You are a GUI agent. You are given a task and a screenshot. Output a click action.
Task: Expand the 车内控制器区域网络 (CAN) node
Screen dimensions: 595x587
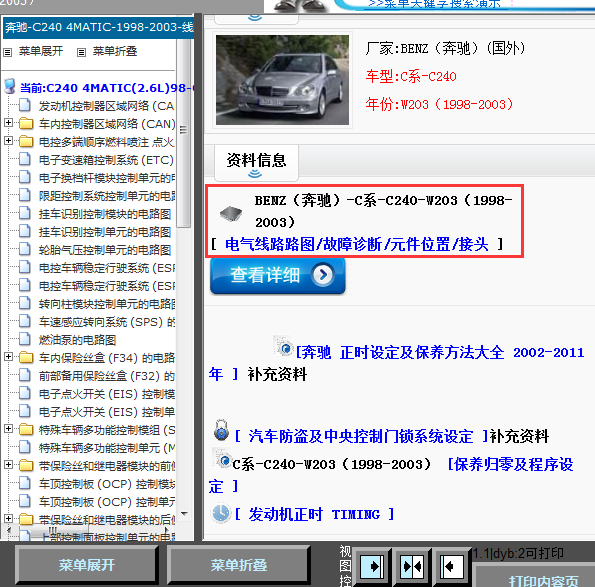pos(8,123)
